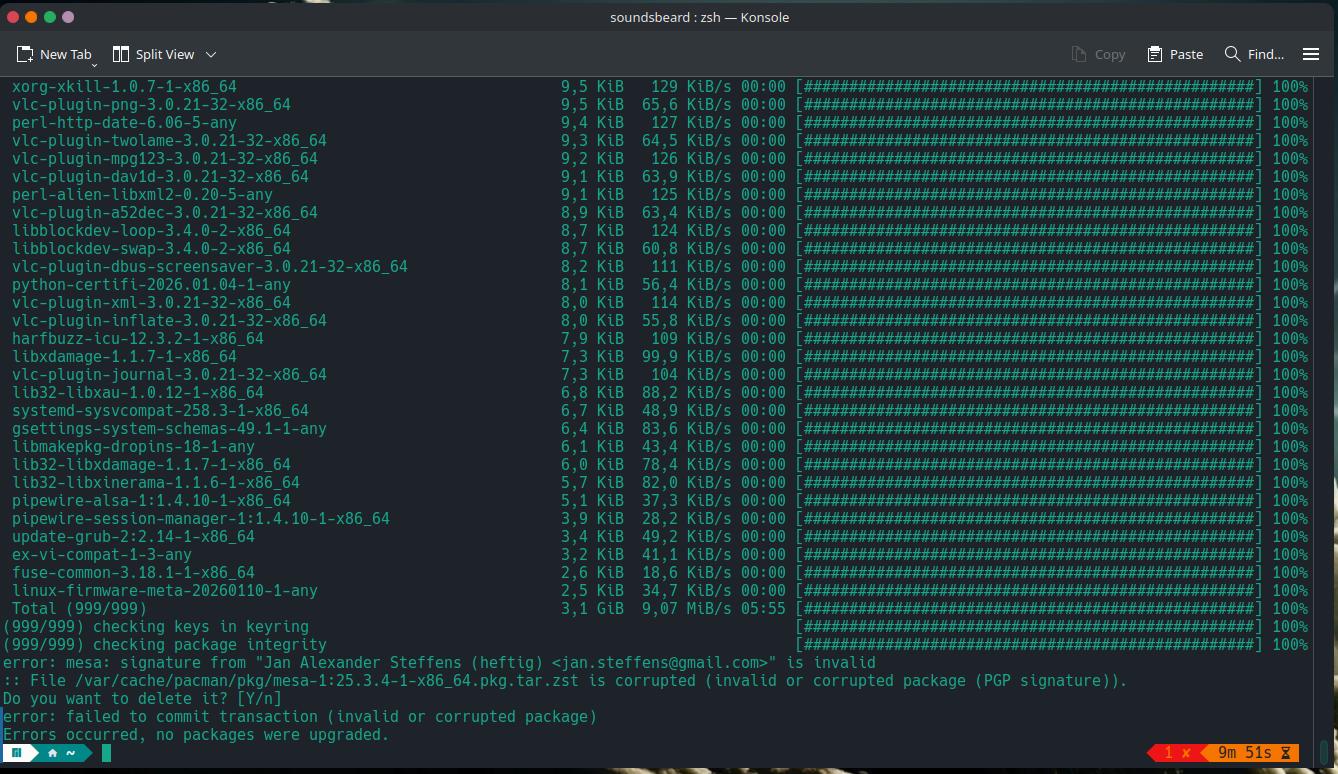The image size is (1338, 774).
Task: Click the red error status indicator
Action: 1177,753
